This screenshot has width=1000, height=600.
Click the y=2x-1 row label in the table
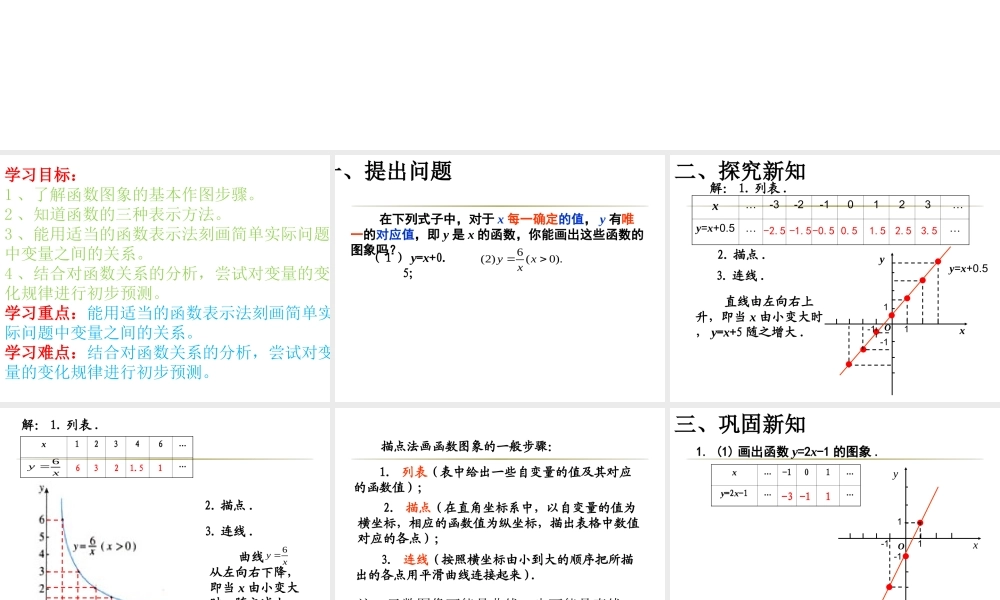[734, 494]
